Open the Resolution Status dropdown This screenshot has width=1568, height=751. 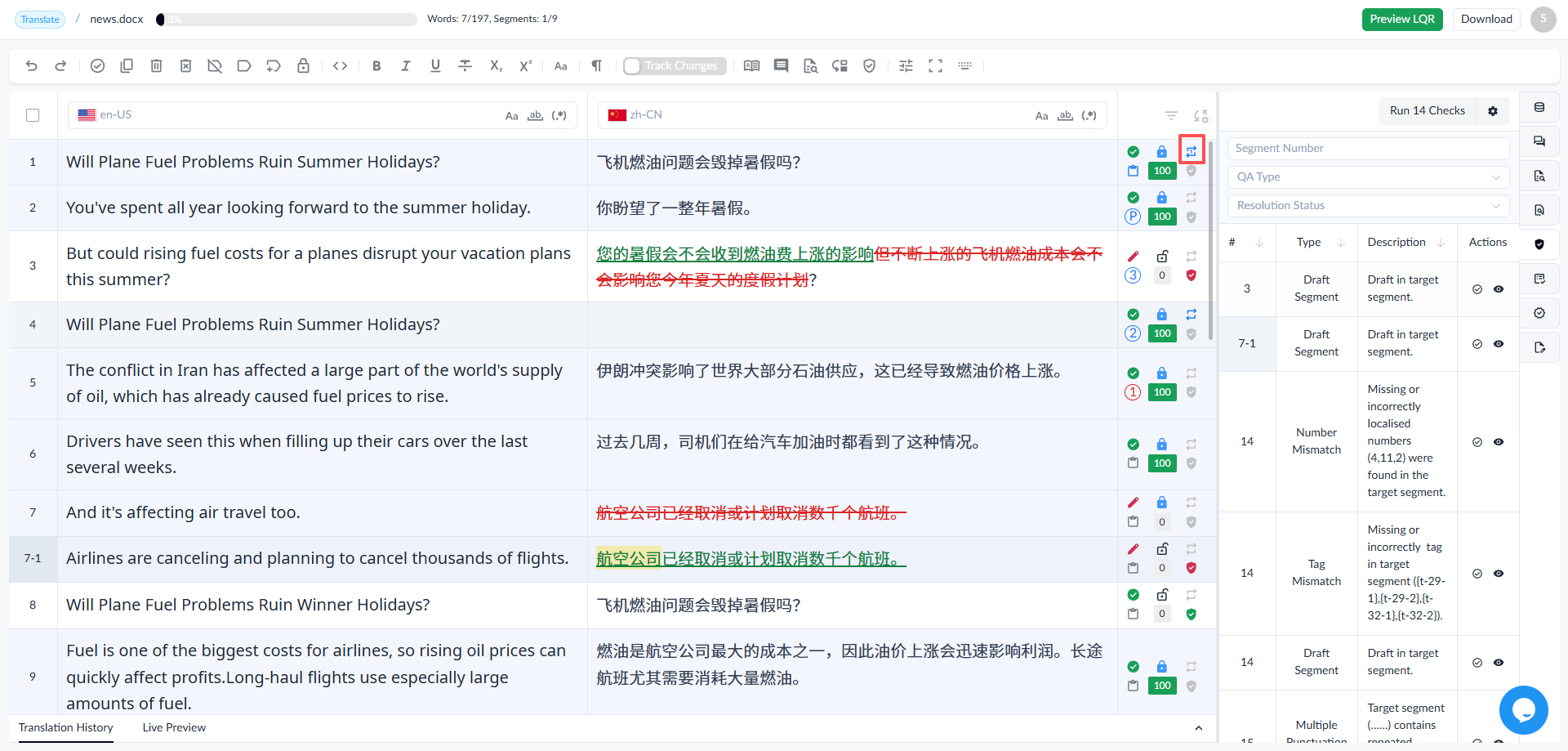(1368, 205)
